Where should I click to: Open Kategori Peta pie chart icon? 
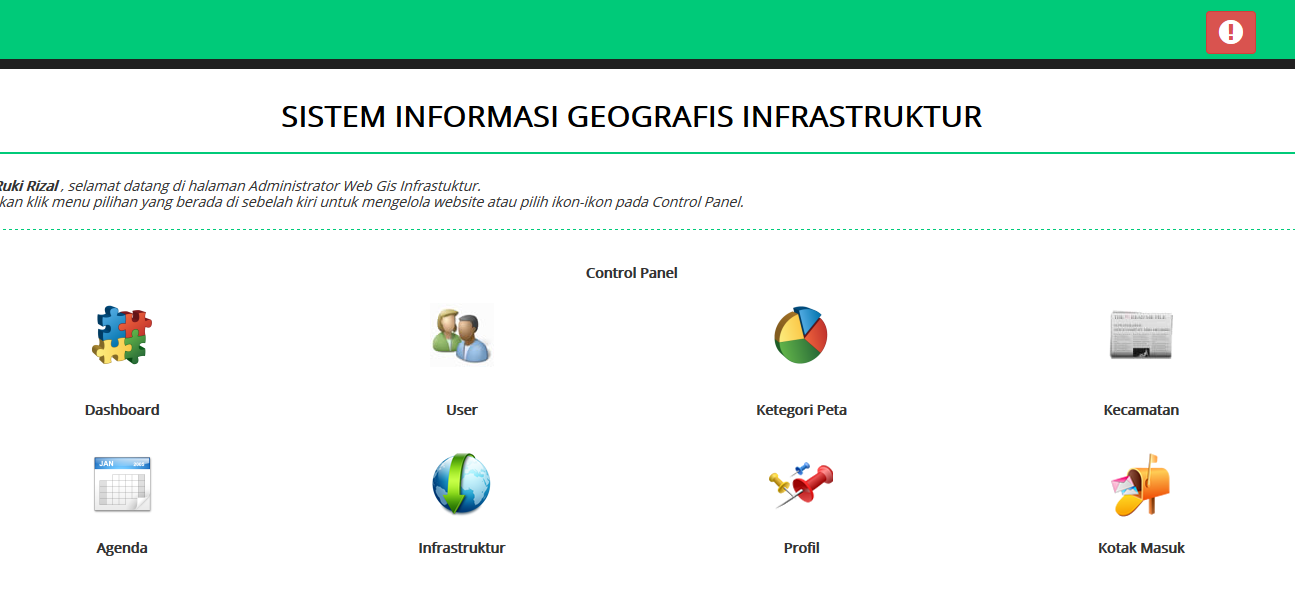click(800, 334)
